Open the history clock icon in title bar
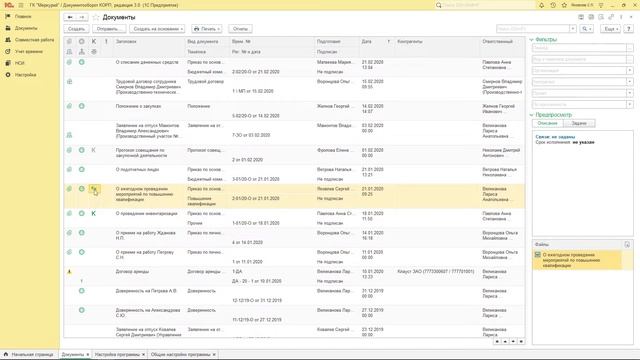Image resolution: width=640 pixels, height=360 pixels. pos(553,5)
